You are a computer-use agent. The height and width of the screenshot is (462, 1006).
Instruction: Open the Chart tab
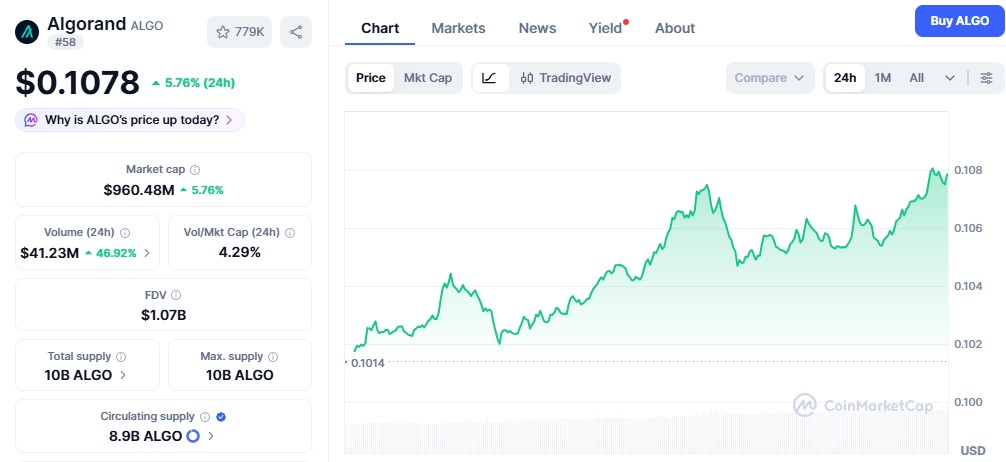[380, 28]
